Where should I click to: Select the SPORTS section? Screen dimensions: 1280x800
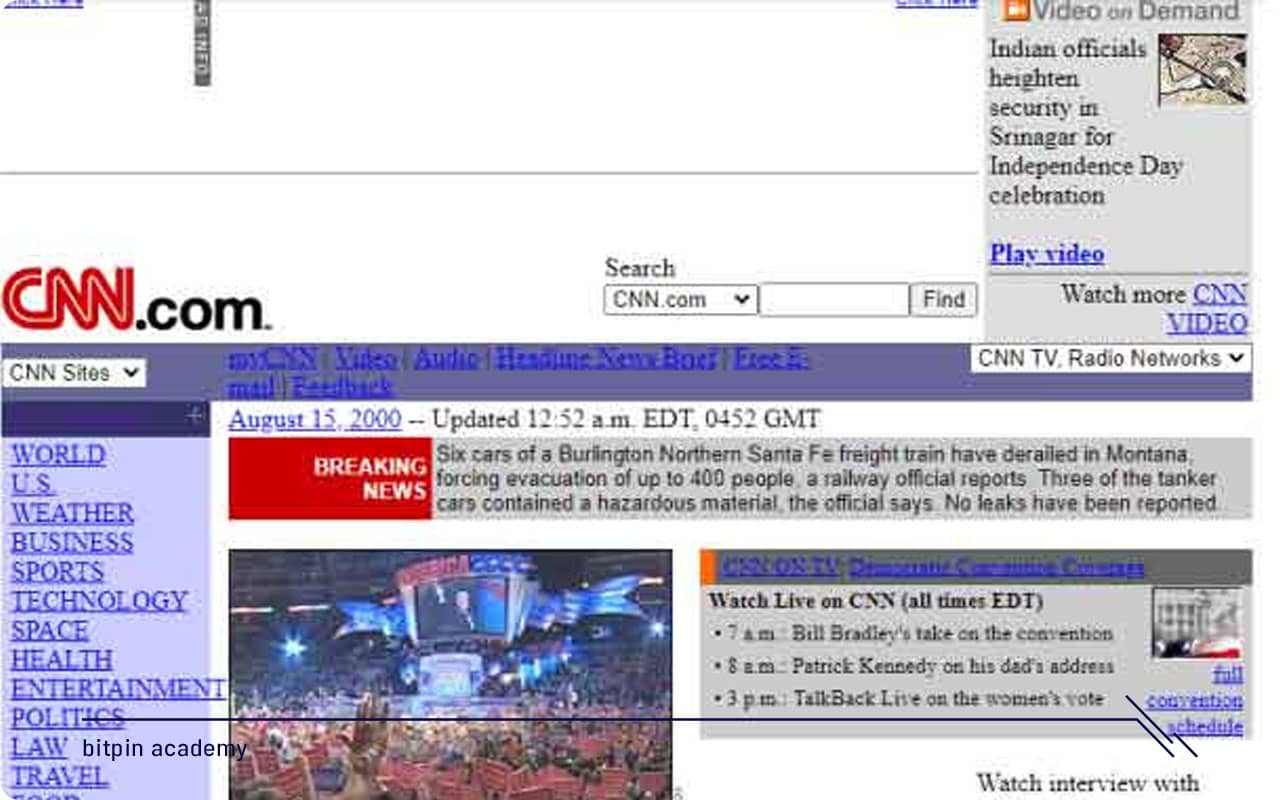57,571
